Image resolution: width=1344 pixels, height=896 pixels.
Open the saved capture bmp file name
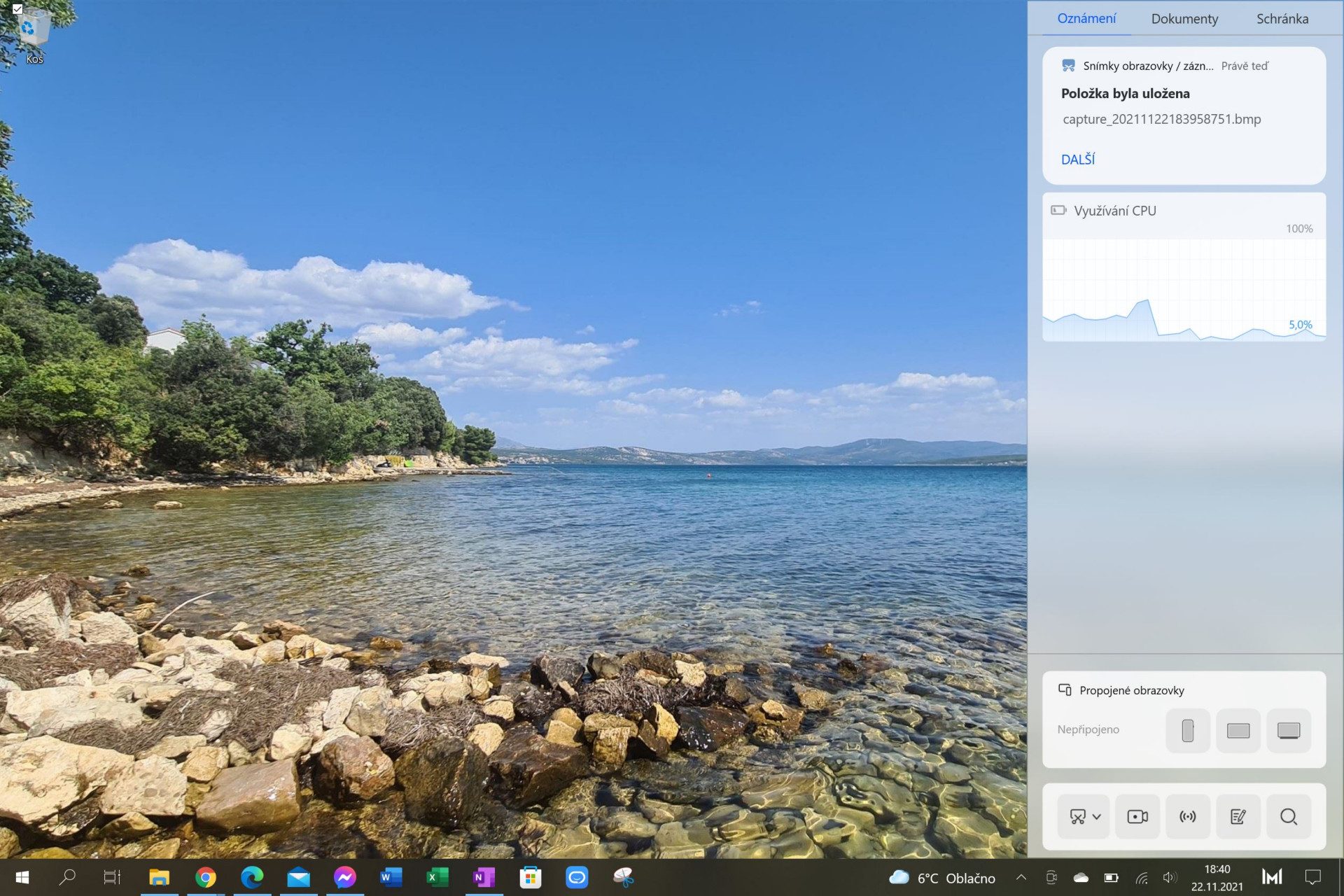click(x=1162, y=119)
